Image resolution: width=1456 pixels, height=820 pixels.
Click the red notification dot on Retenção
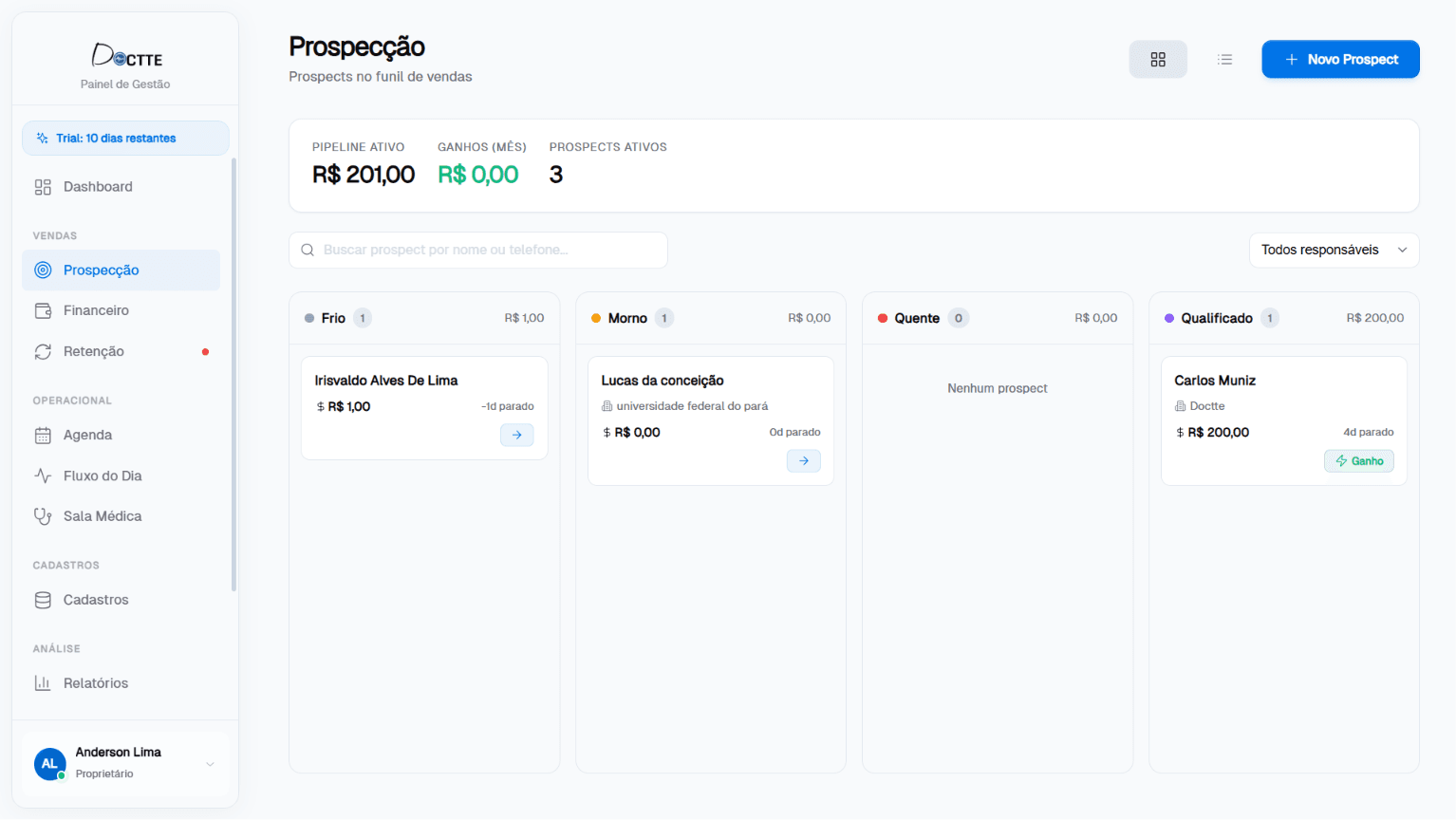click(x=205, y=352)
